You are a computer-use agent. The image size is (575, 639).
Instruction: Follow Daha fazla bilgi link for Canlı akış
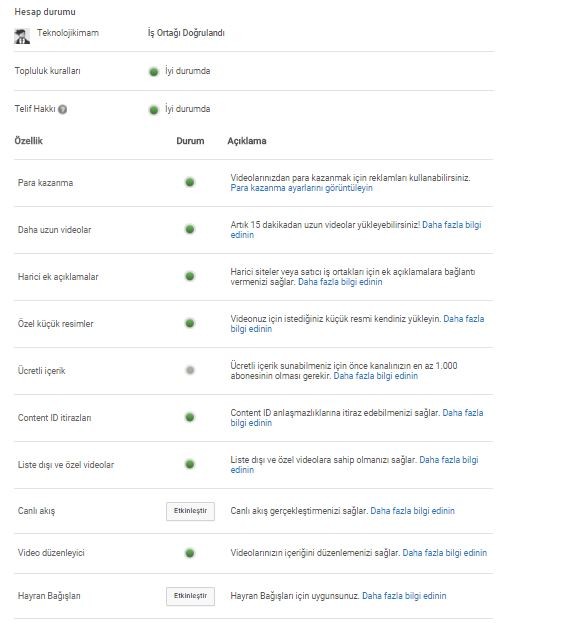tap(412, 511)
